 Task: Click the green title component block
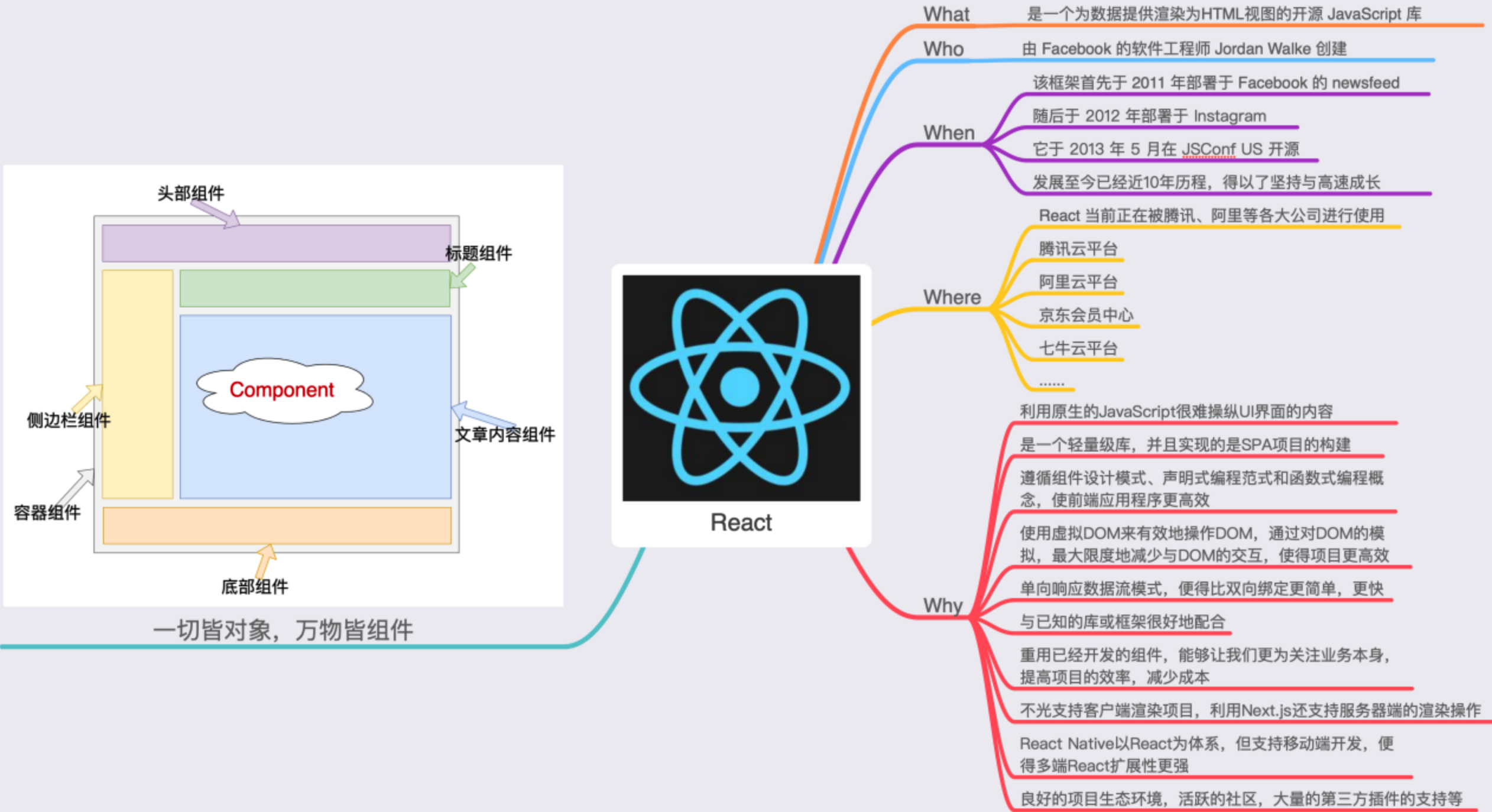click(x=314, y=288)
